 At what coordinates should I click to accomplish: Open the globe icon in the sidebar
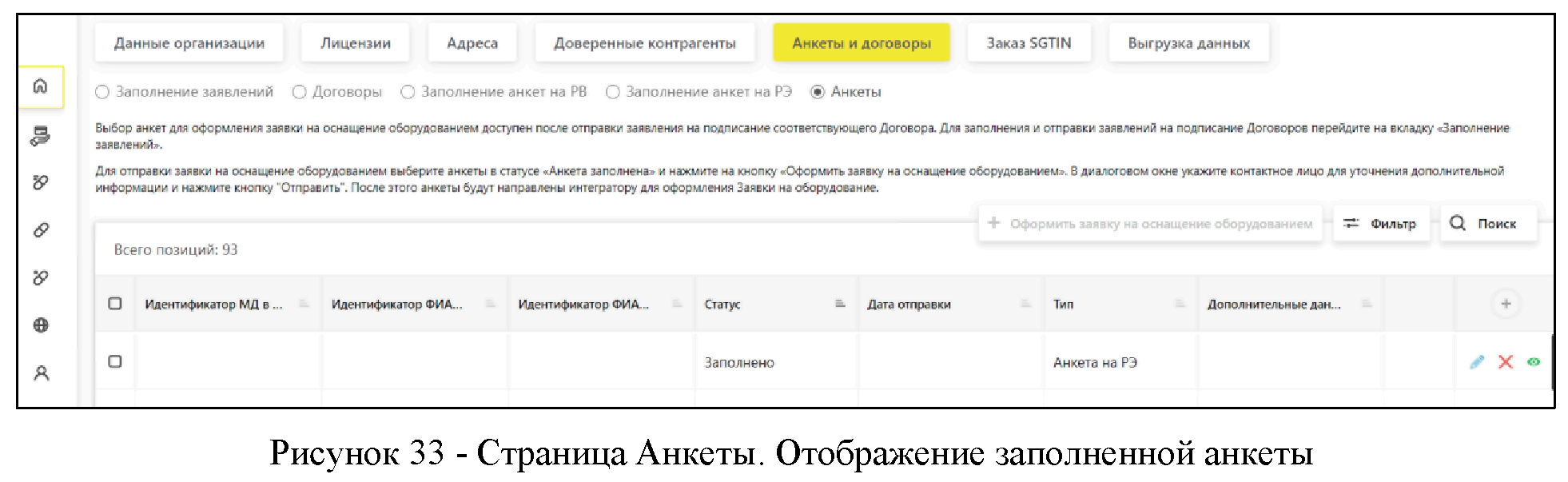click(x=41, y=325)
